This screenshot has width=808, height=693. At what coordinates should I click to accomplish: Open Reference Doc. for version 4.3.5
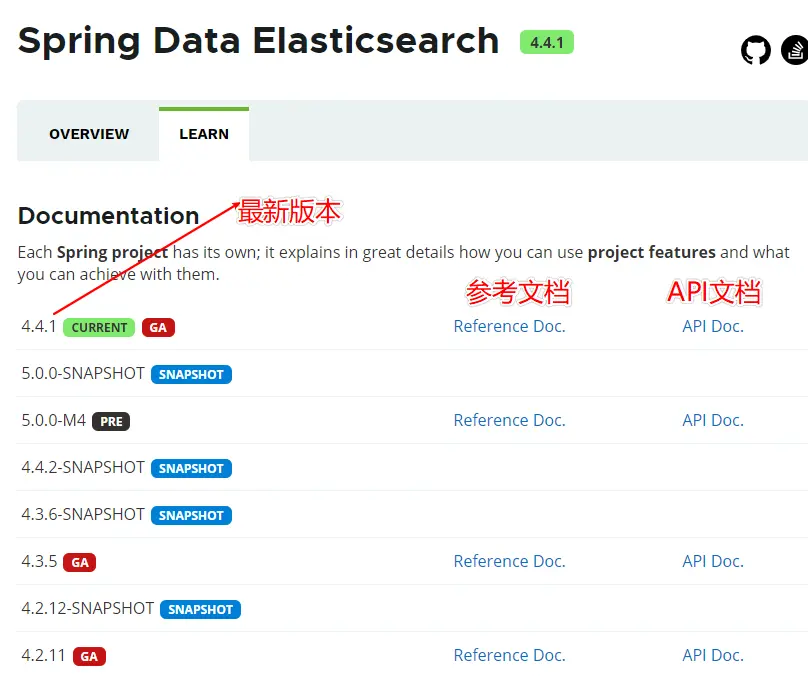coord(510,561)
